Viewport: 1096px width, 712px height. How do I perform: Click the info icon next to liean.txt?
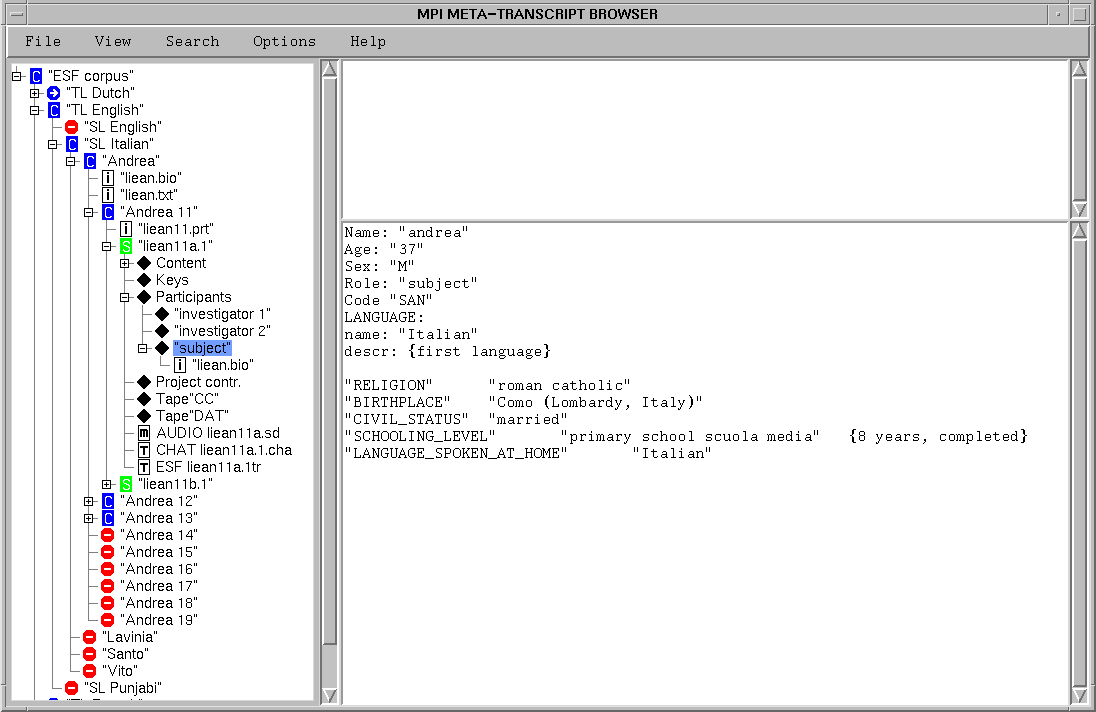click(108, 195)
